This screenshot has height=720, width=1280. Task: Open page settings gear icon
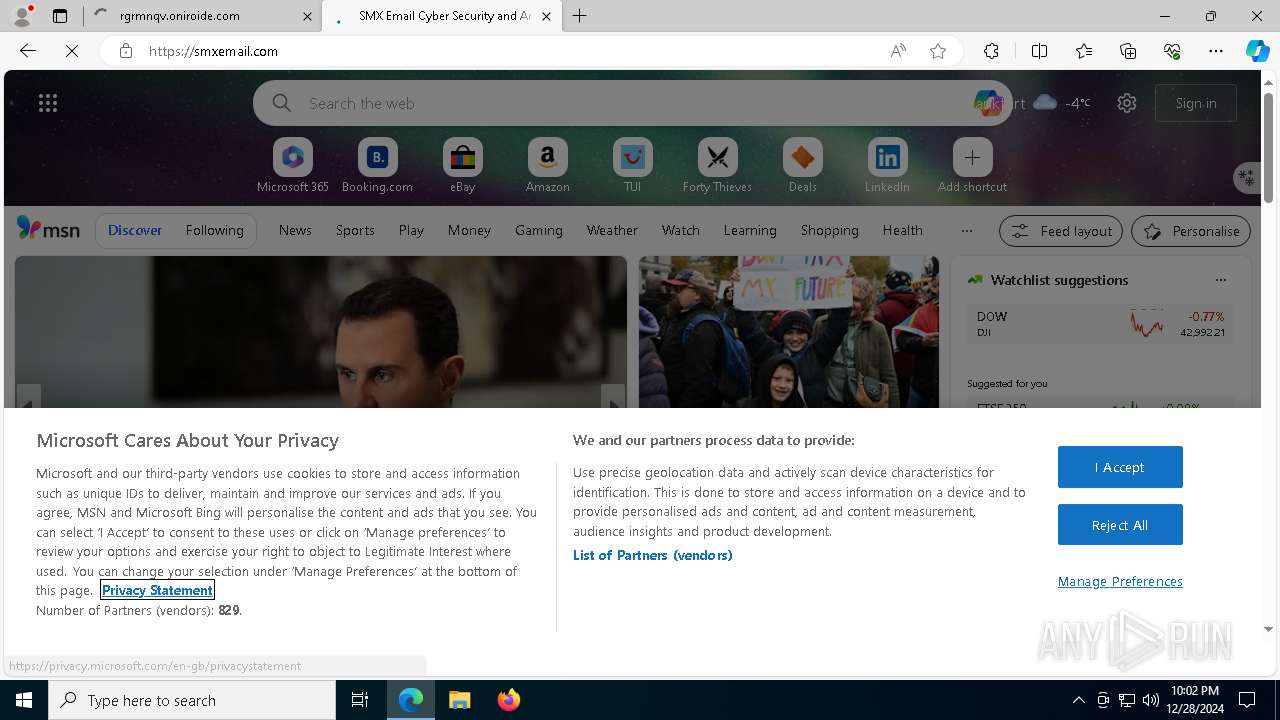[1127, 103]
